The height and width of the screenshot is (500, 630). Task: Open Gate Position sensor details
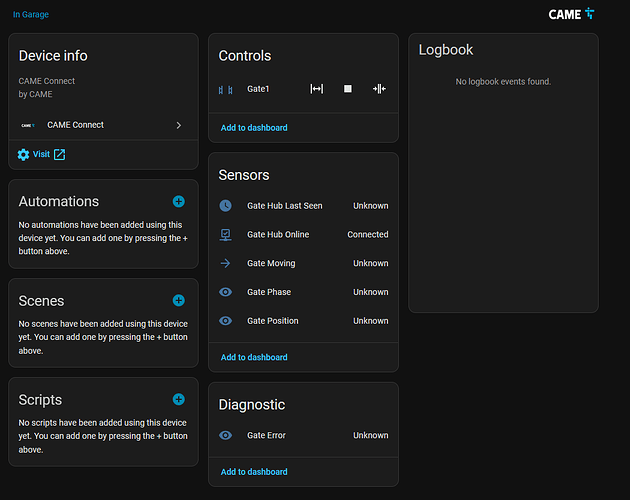click(x=273, y=321)
